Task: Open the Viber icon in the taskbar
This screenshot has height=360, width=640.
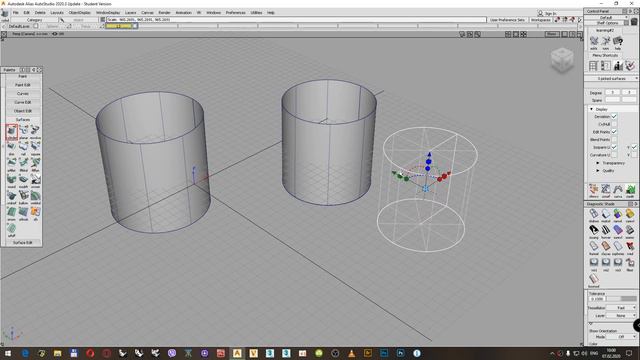Action: click(172, 353)
